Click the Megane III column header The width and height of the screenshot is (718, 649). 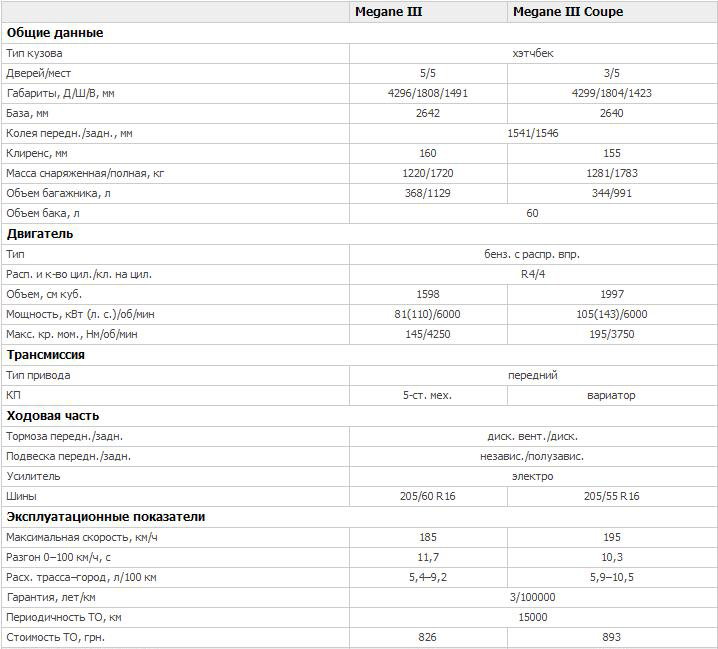click(x=388, y=12)
